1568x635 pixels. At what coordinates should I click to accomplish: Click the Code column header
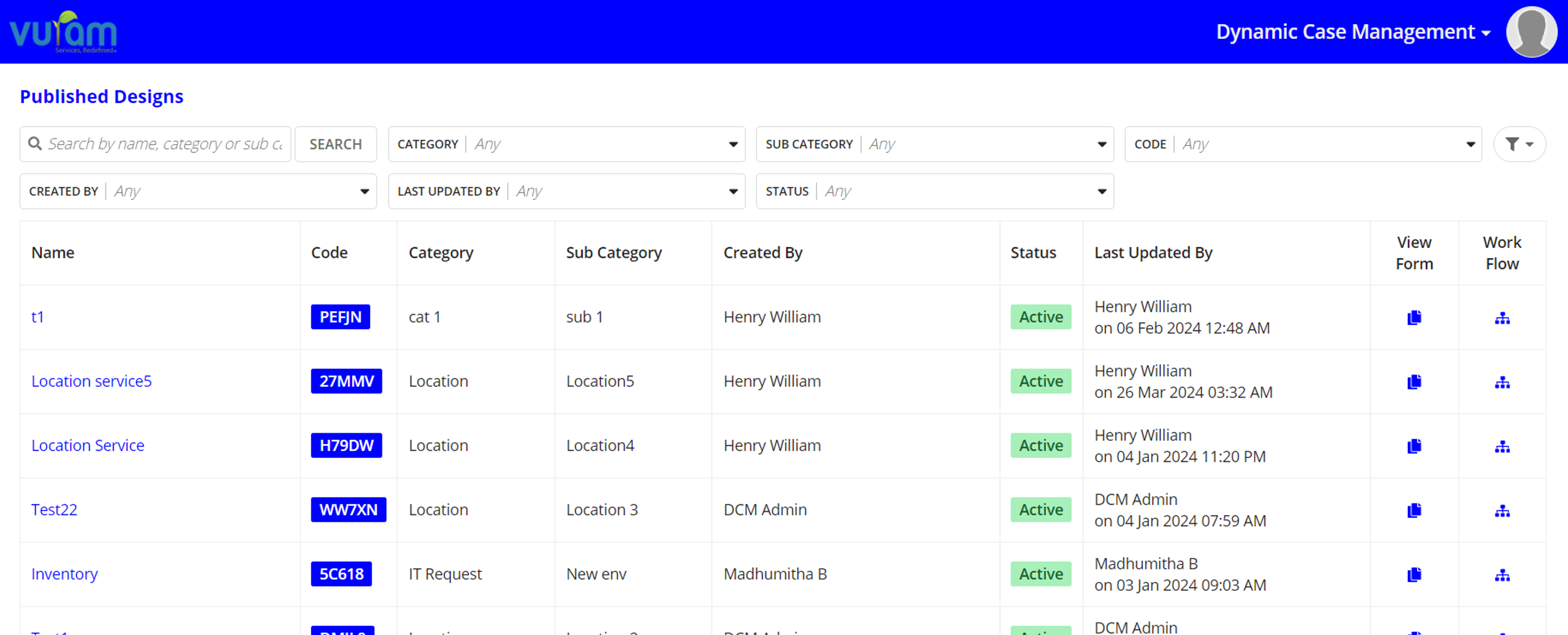point(329,253)
